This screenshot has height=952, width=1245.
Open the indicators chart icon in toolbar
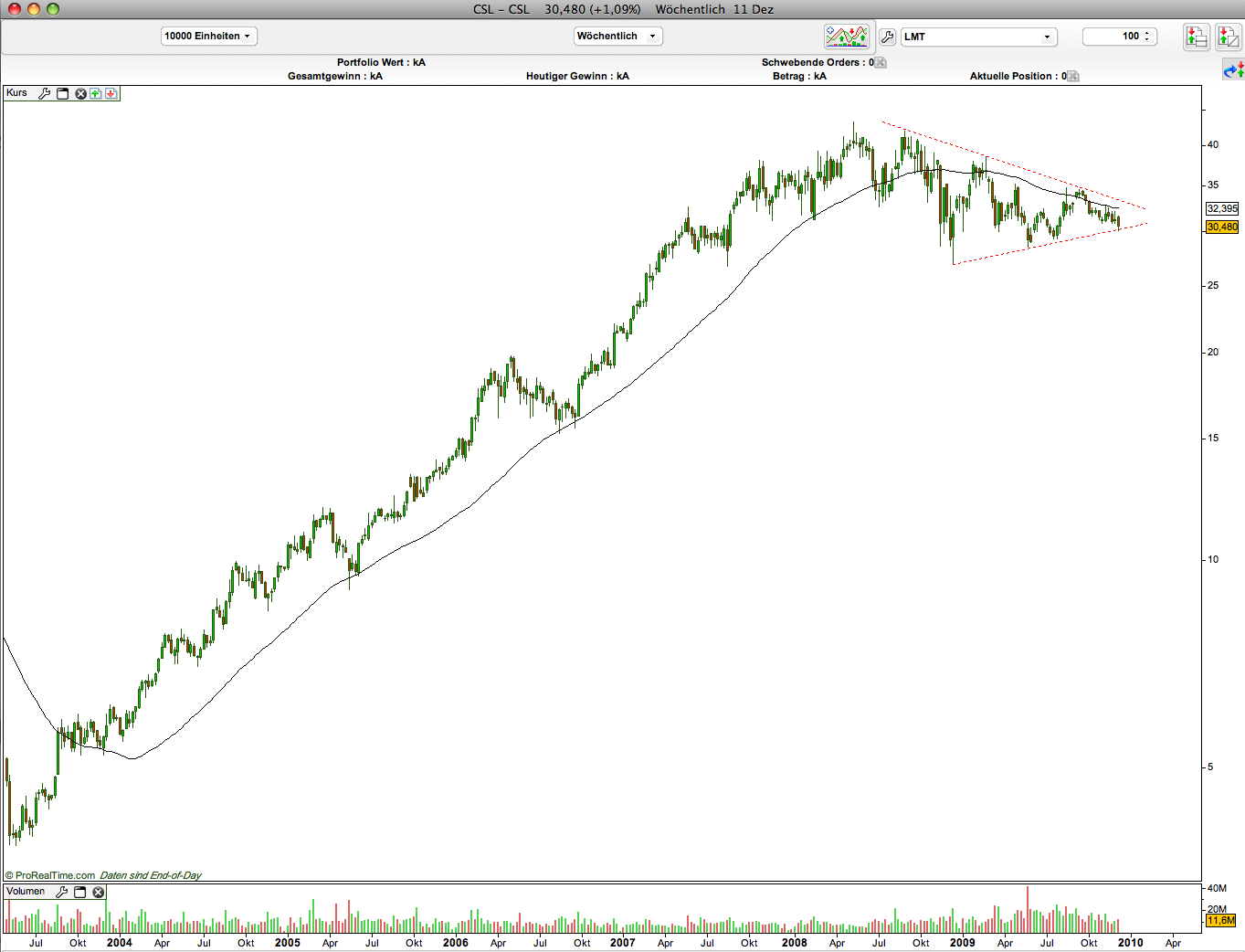point(847,37)
